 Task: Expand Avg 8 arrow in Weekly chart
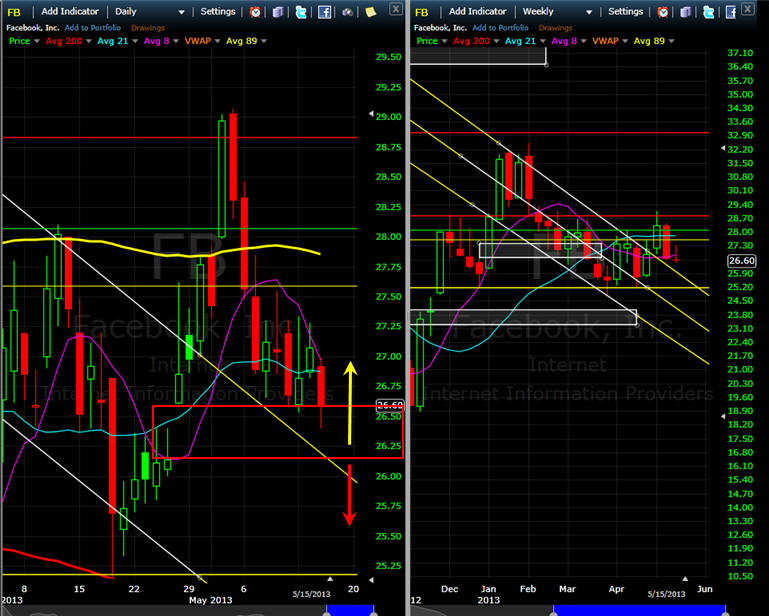[583, 41]
